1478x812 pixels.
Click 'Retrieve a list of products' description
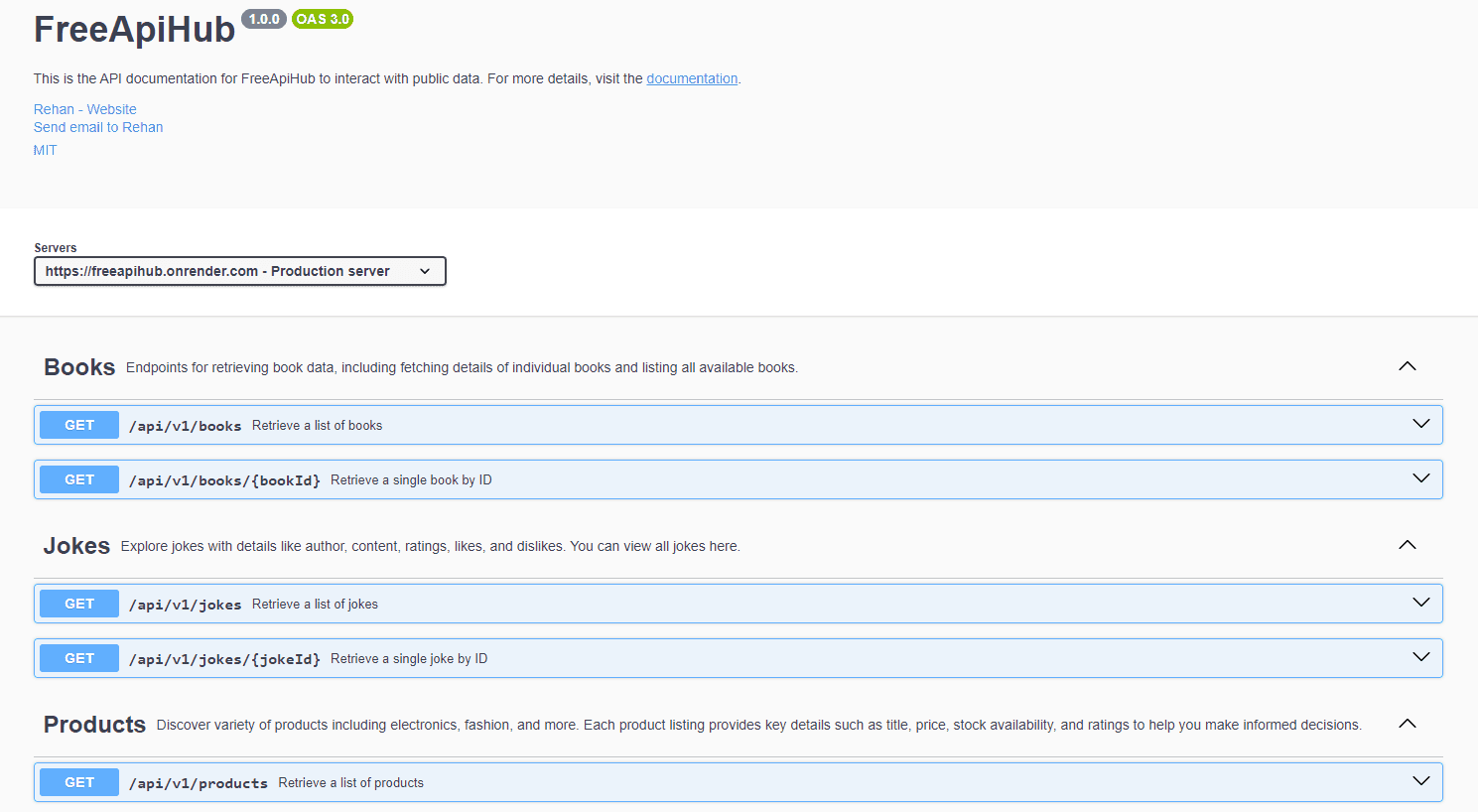pyautogui.click(x=350, y=782)
